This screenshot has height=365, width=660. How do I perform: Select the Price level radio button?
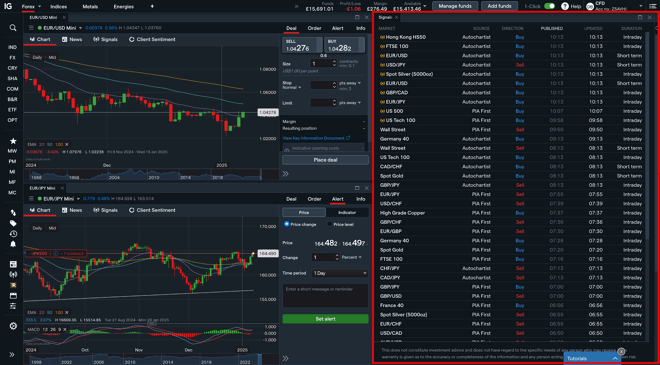(330, 224)
